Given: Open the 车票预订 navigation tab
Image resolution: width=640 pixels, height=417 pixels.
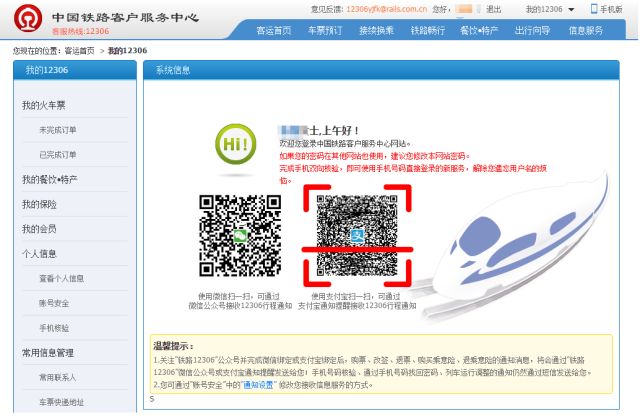Looking at the screenshot, I should point(325,31).
